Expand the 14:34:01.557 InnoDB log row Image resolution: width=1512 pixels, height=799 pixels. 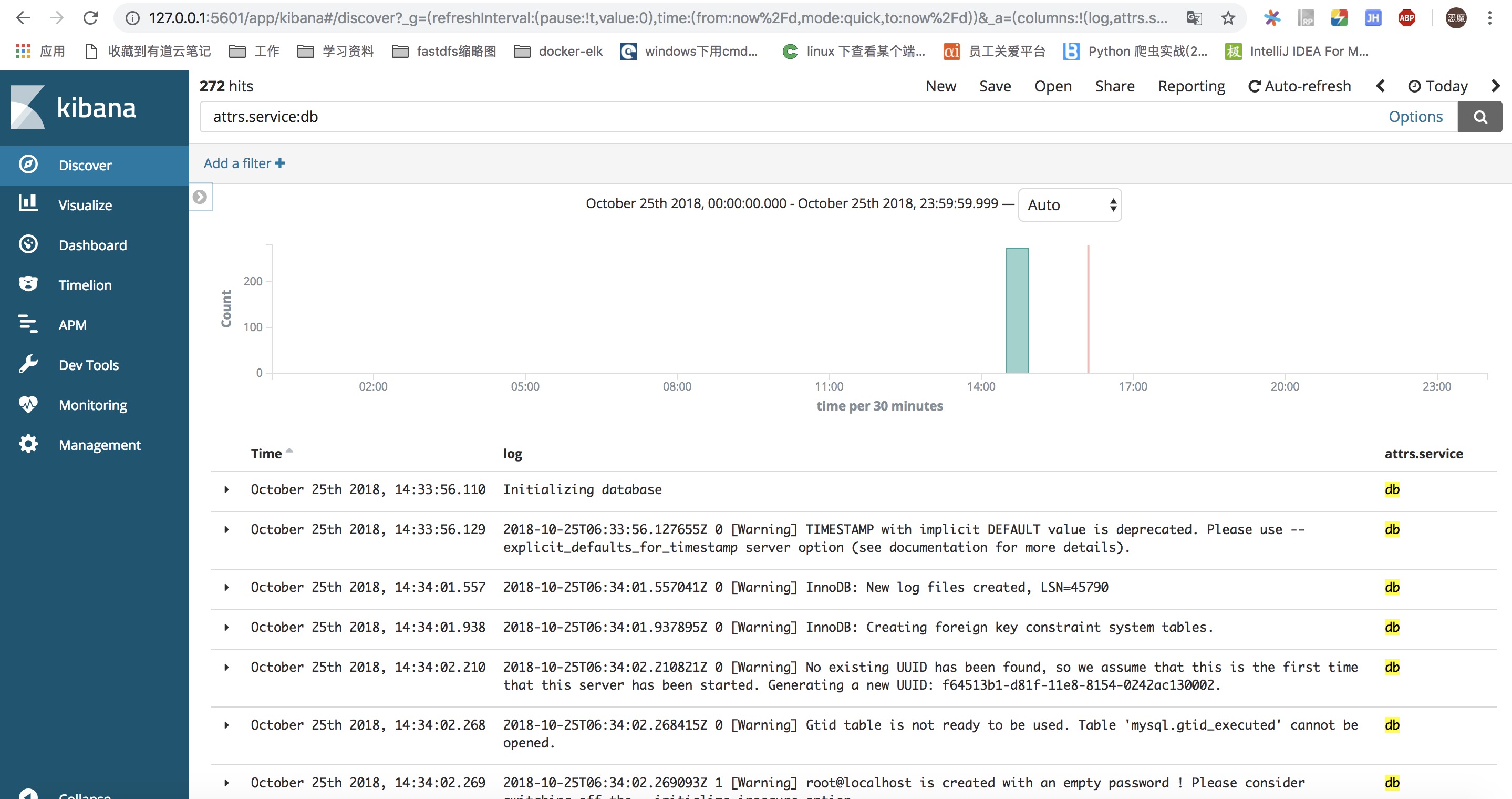point(226,587)
